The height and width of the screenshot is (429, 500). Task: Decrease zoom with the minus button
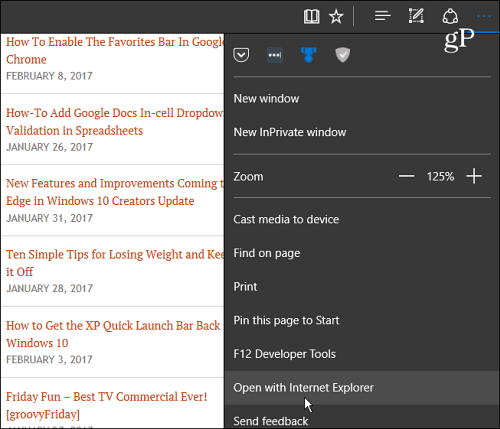(406, 176)
